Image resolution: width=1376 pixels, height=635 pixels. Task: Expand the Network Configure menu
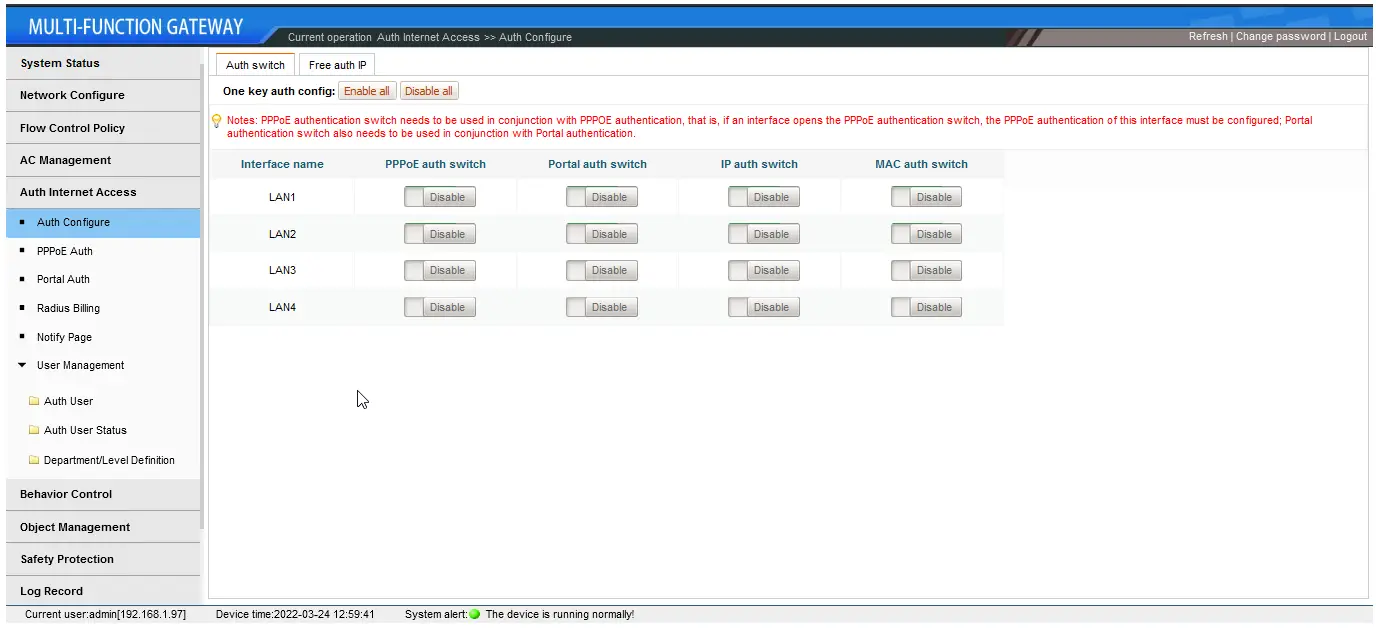coord(102,95)
